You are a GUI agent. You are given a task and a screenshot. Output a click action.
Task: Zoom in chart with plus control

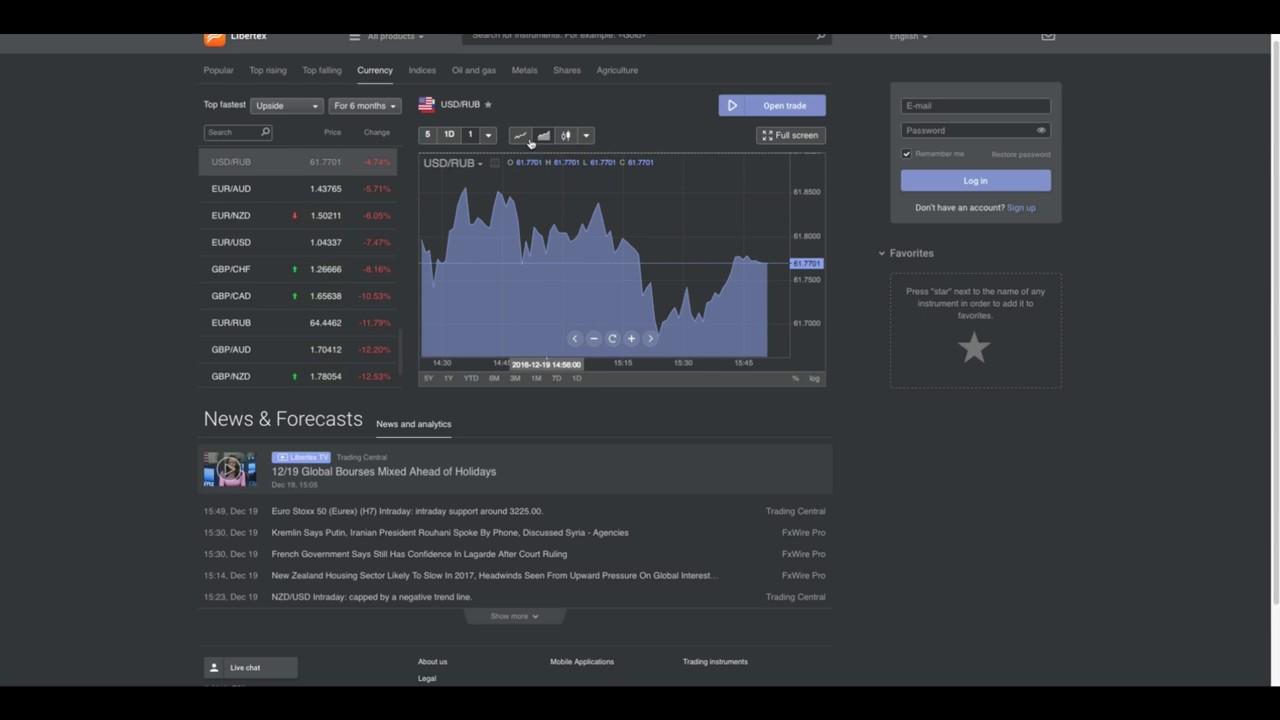click(631, 339)
